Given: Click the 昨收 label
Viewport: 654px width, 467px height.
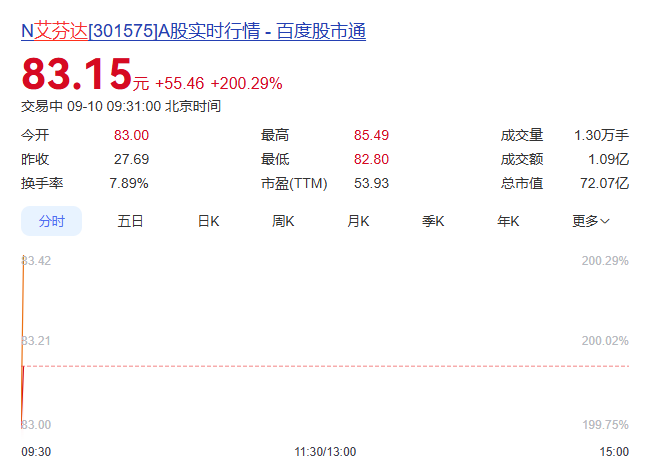Looking at the screenshot, I should click(35, 159).
